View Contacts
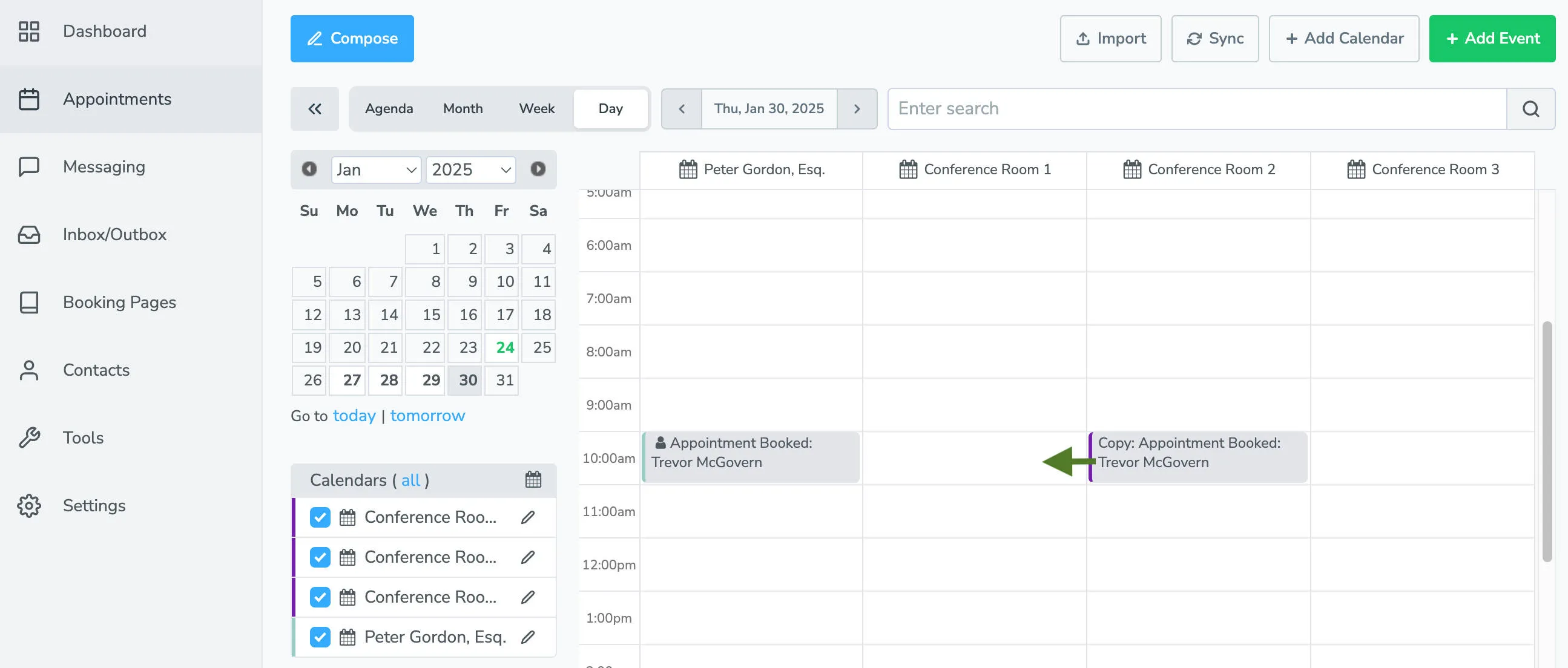The image size is (1568, 668). click(96, 370)
